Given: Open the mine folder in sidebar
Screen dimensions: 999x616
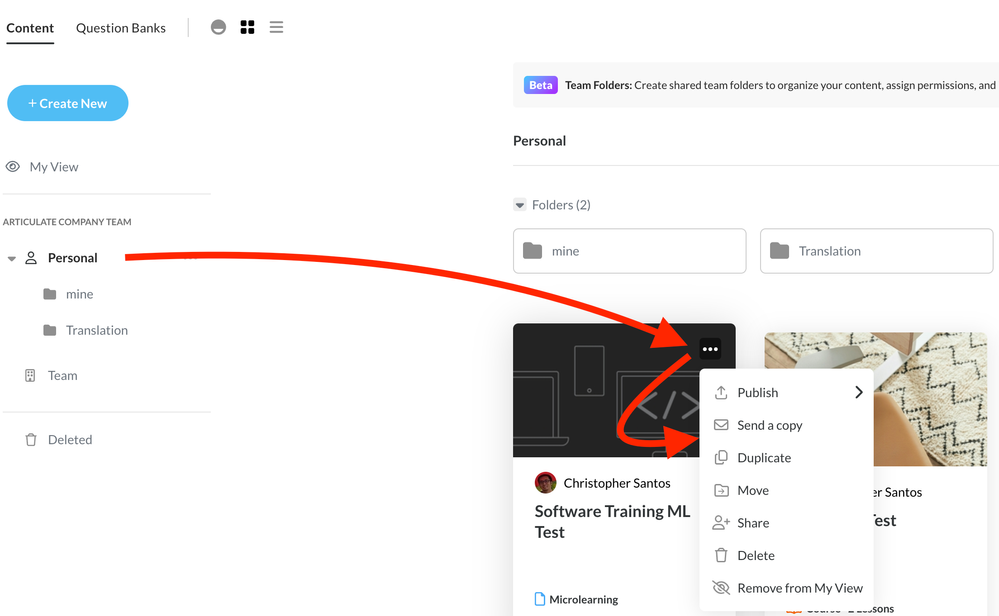Looking at the screenshot, I should pos(80,294).
